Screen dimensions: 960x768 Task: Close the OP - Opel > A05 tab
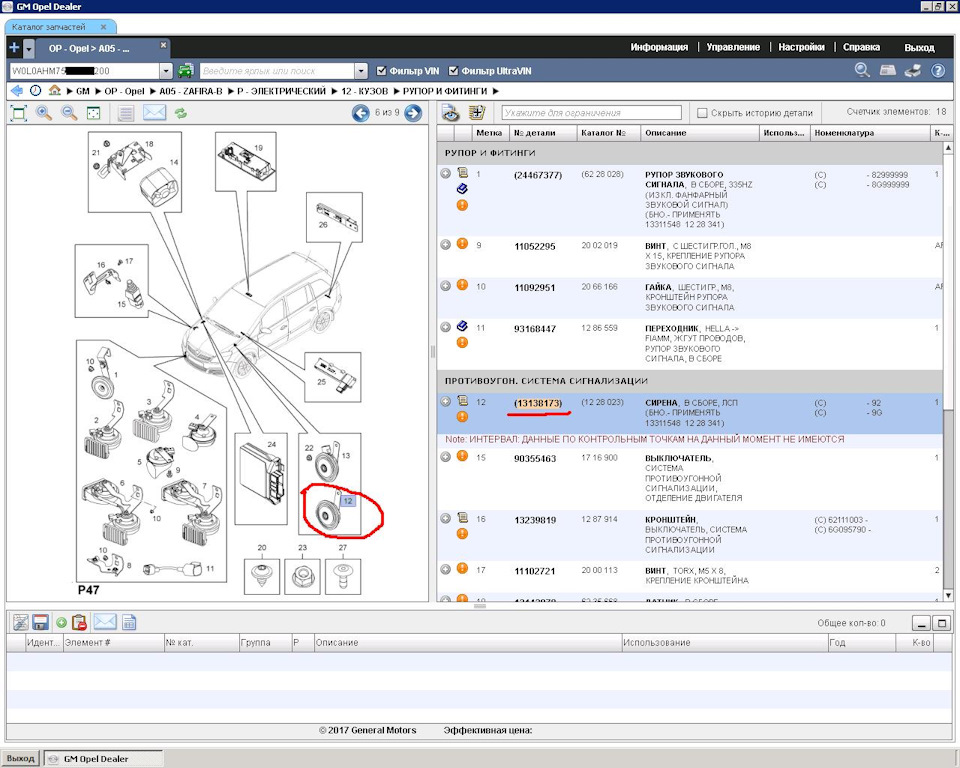163,45
